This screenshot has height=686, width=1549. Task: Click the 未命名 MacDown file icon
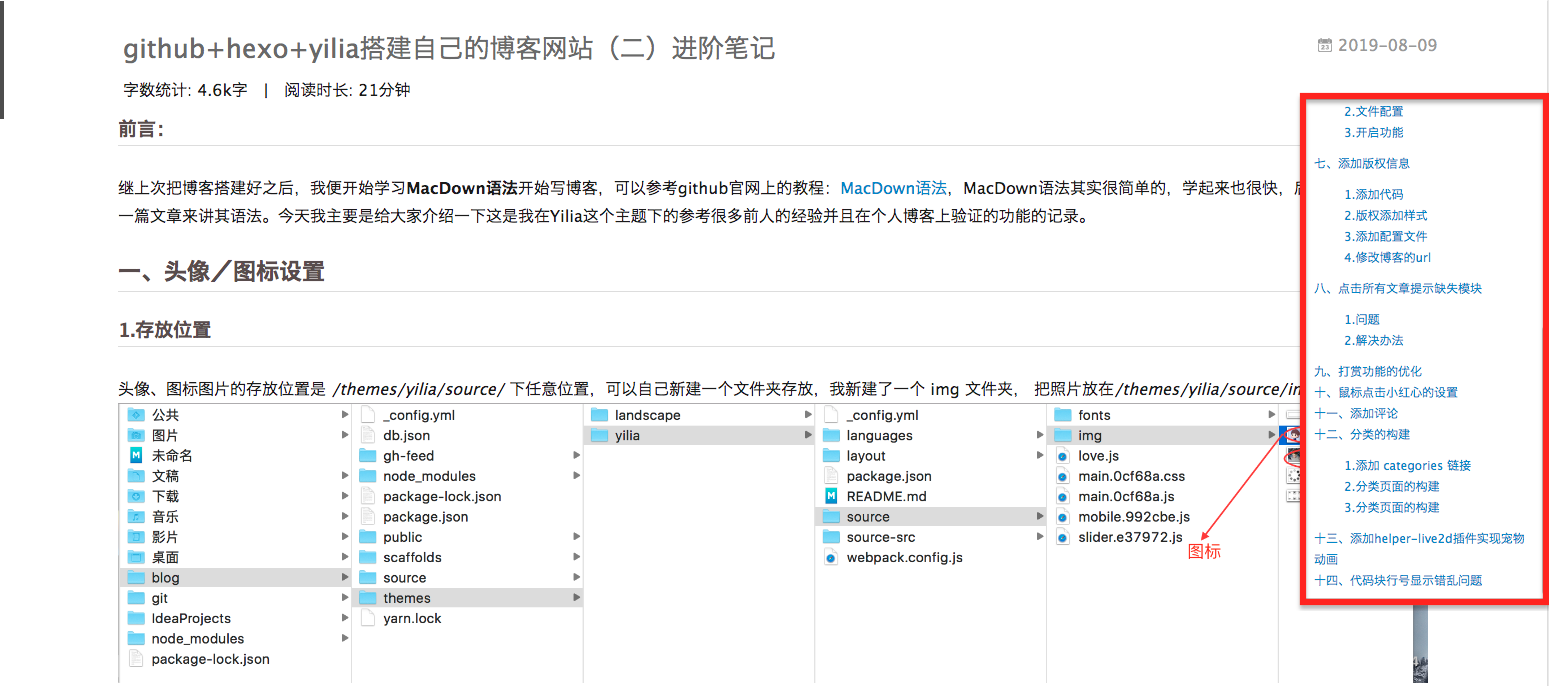[136, 456]
